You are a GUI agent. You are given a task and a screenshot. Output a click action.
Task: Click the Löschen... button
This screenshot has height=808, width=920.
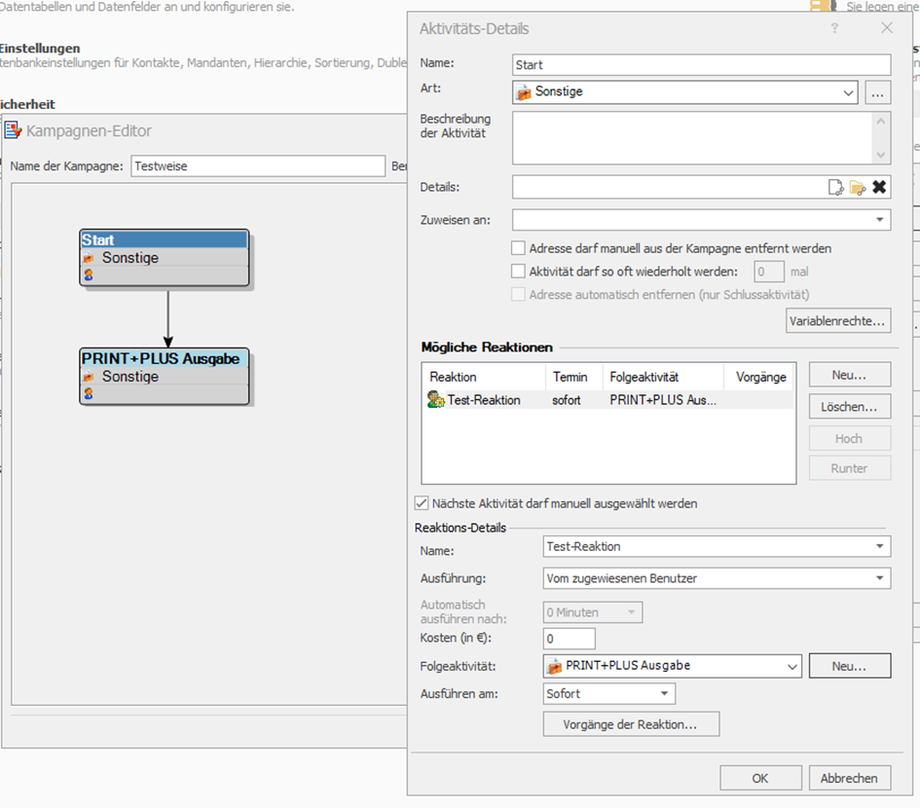coord(850,407)
